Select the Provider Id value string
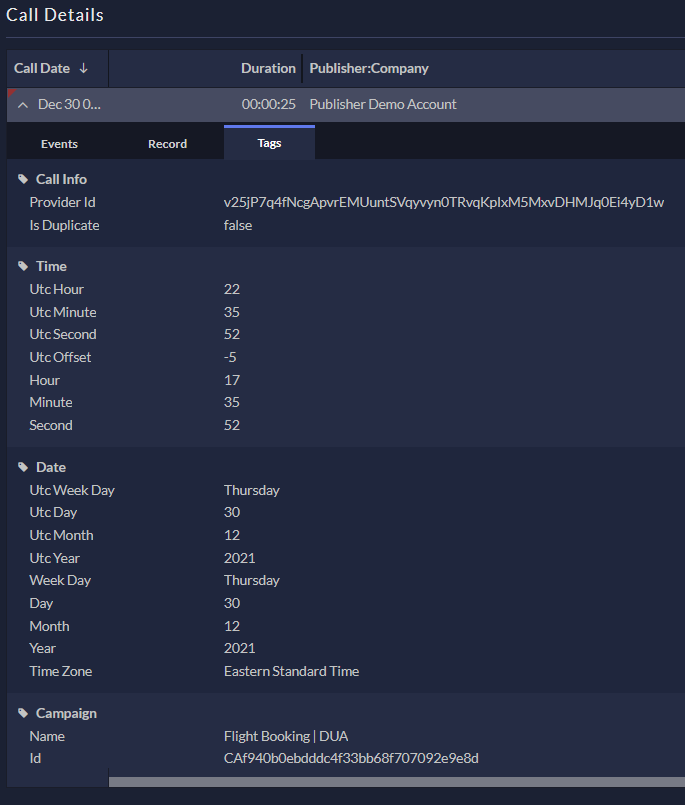The image size is (685, 805). [444, 202]
